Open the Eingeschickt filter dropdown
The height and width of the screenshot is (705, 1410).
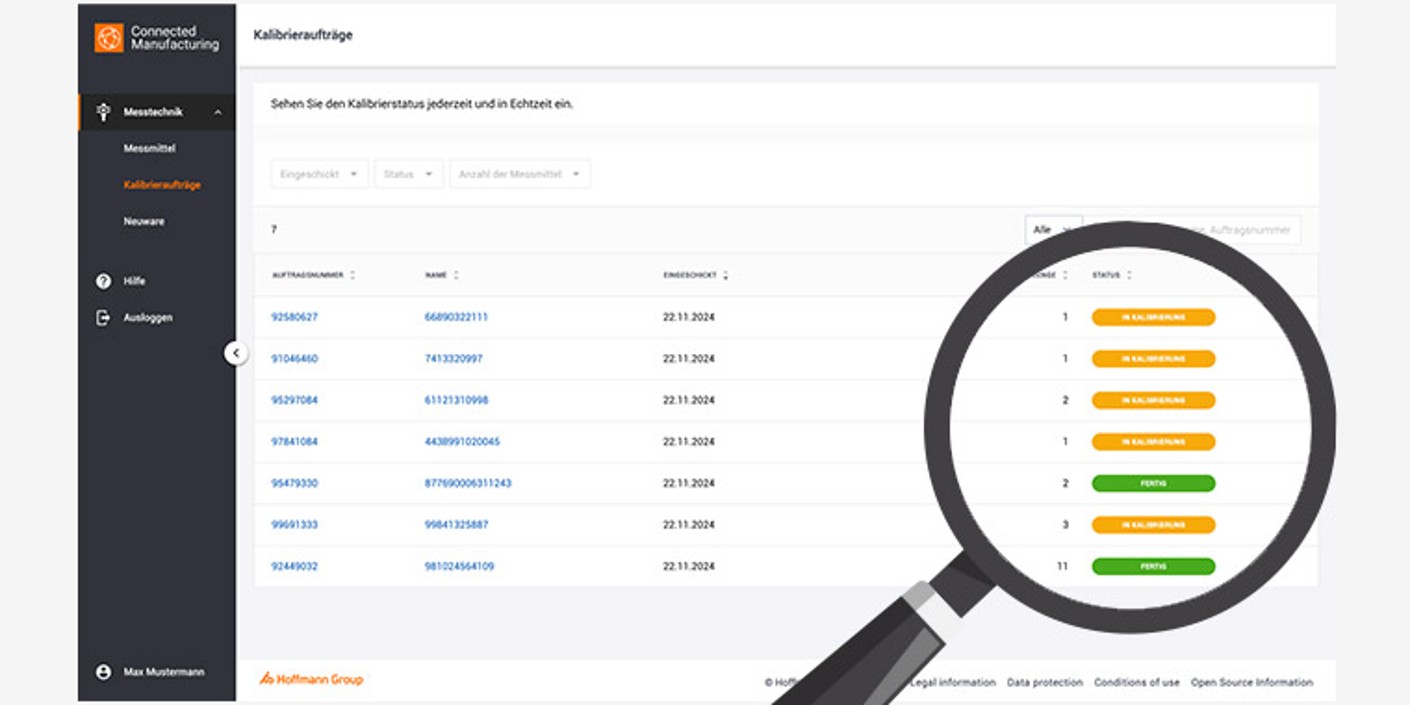319,174
